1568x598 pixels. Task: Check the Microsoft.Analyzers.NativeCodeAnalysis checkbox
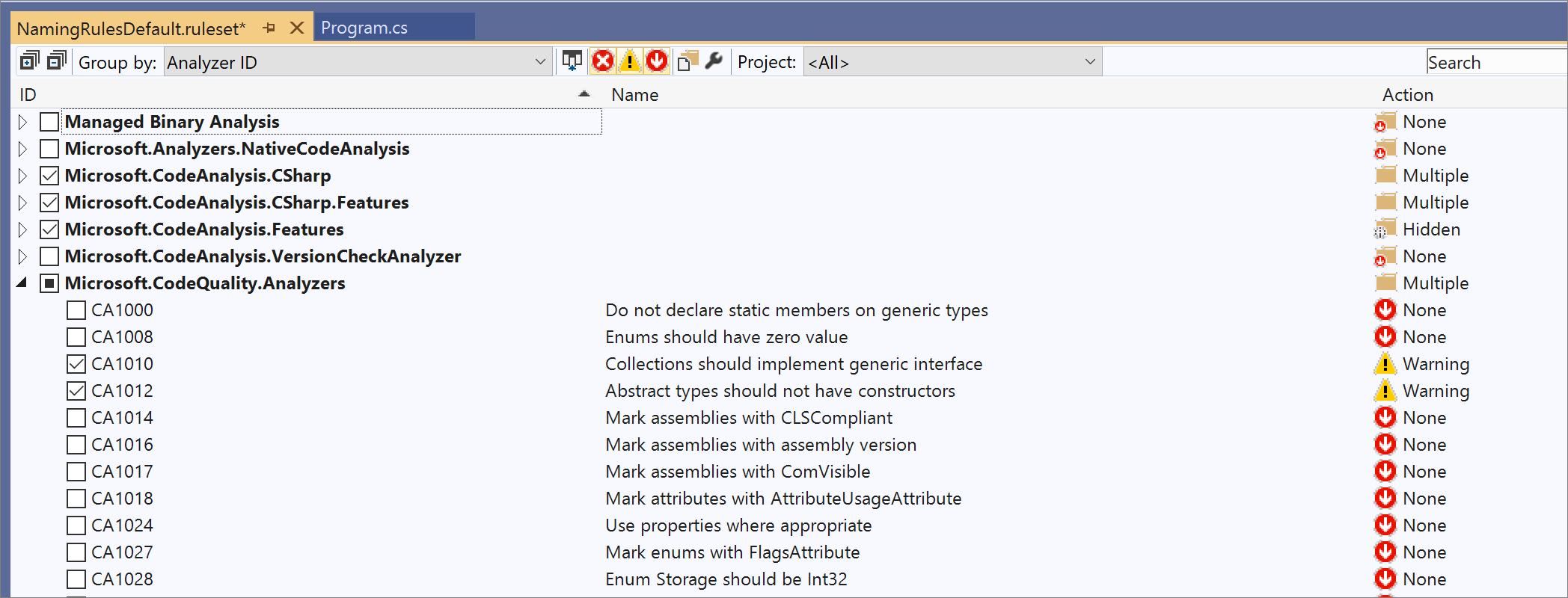click(49, 149)
